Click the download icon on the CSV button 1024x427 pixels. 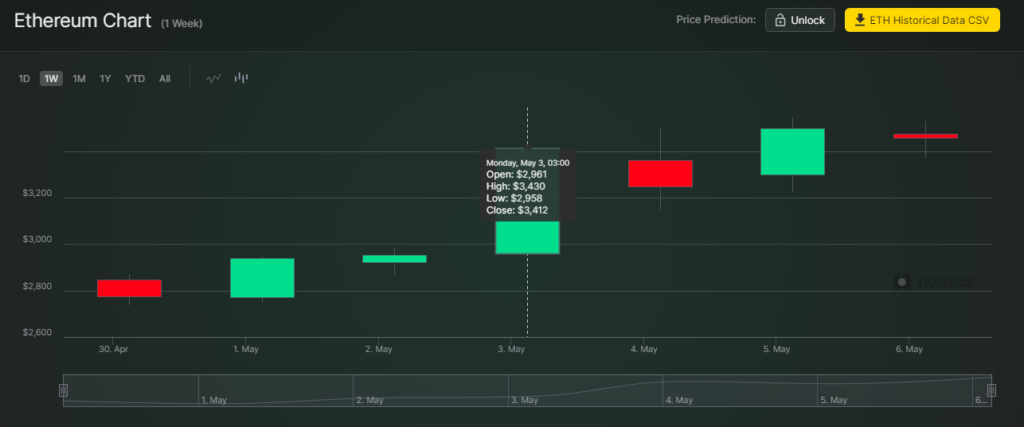(860, 20)
